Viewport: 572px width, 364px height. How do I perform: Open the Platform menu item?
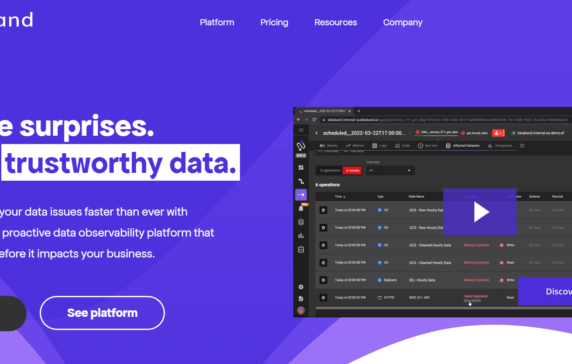point(217,23)
